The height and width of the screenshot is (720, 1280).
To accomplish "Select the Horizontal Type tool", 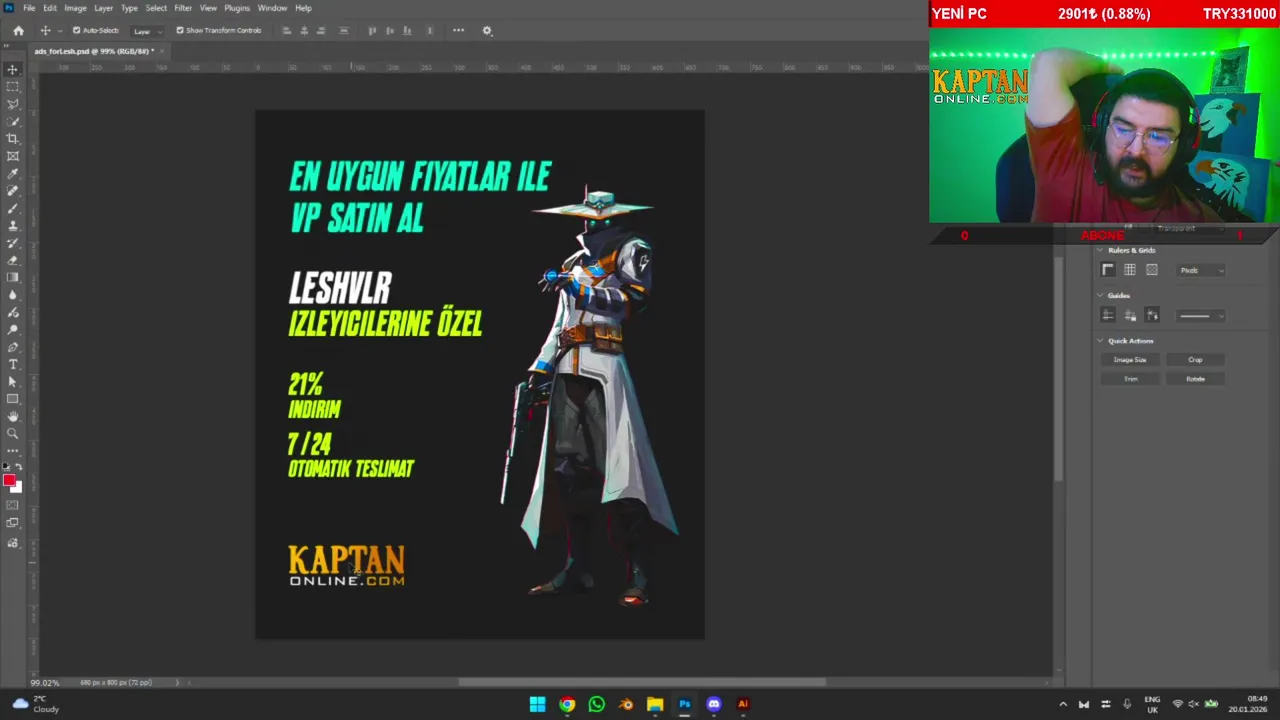I will click(x=13, y=364).
